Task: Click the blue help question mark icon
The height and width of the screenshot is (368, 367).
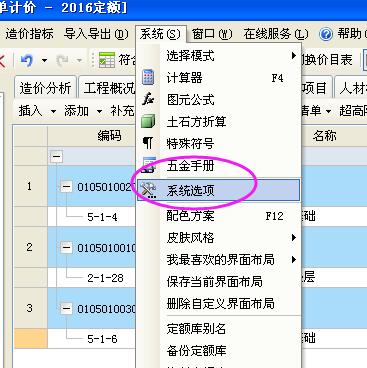Action: (326, 34)
